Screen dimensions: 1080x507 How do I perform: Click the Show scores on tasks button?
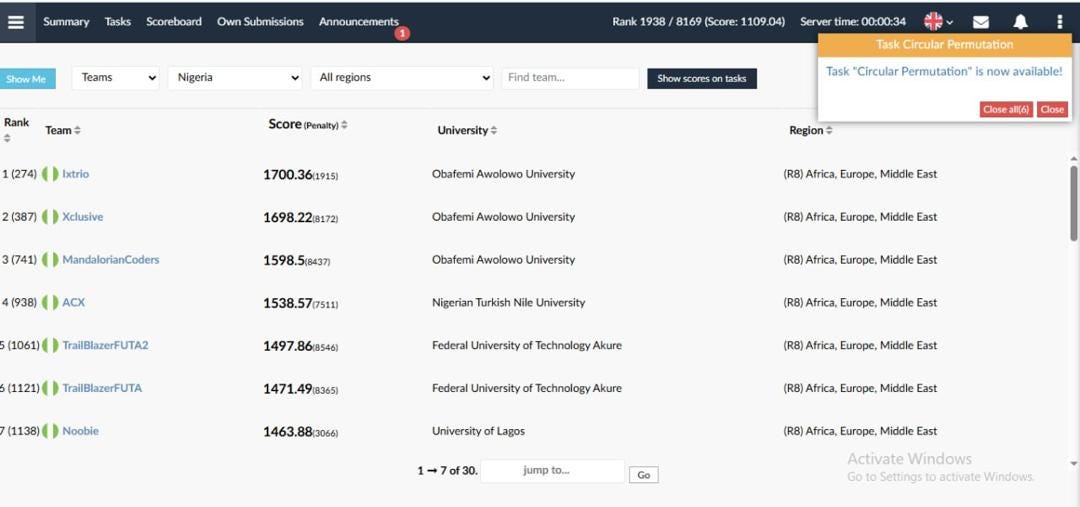click(702, 79)
